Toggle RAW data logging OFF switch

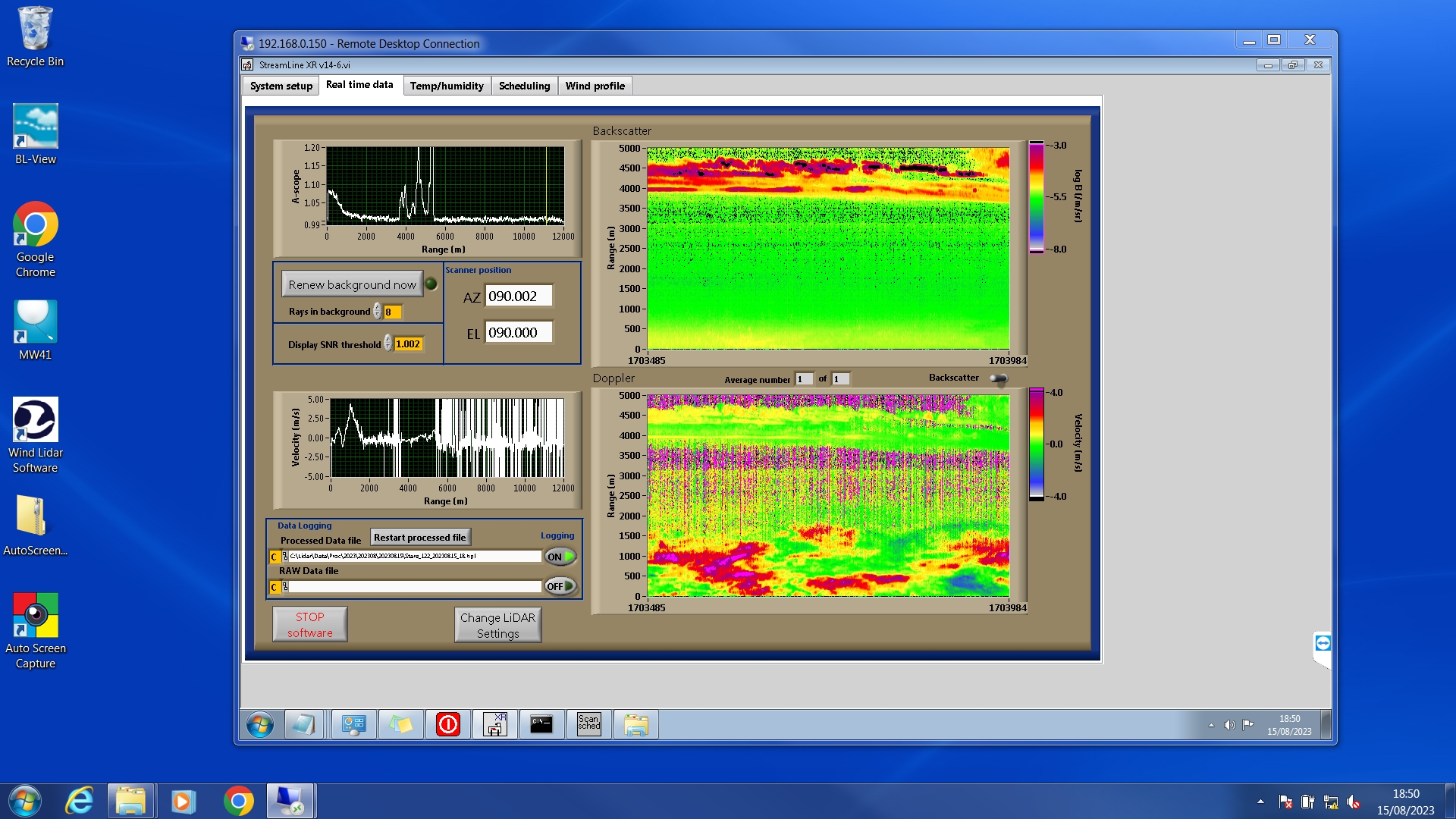560,586
